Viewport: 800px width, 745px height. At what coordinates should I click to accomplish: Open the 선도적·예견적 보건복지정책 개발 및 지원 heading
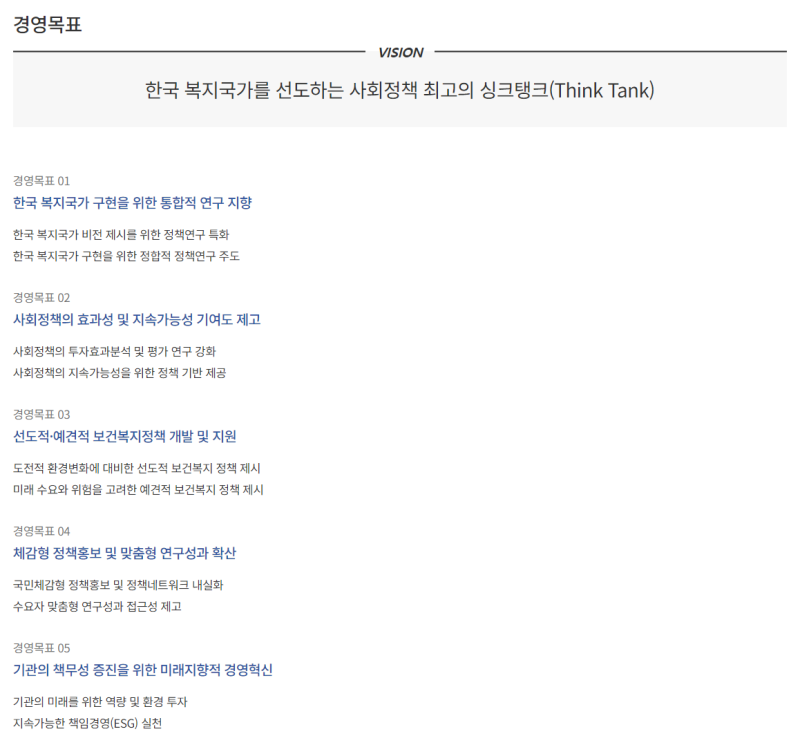(125, 436)
